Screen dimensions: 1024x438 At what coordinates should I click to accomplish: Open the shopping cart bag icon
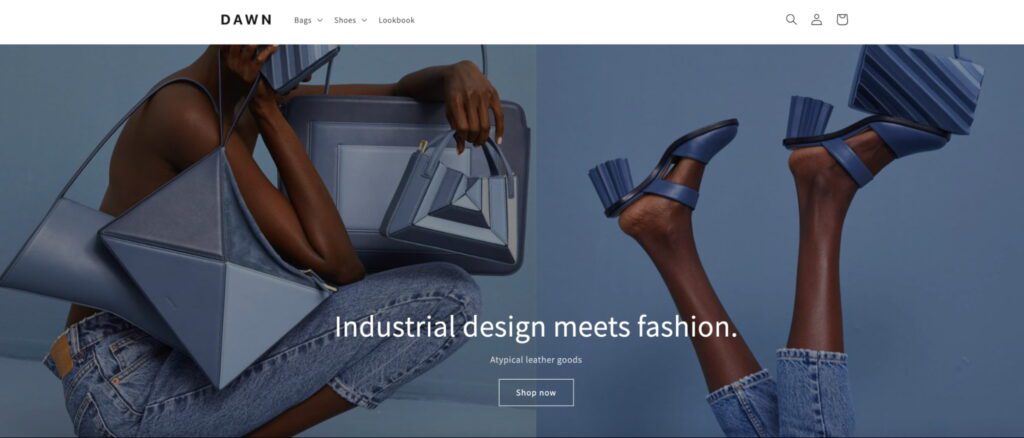[842, 20]
